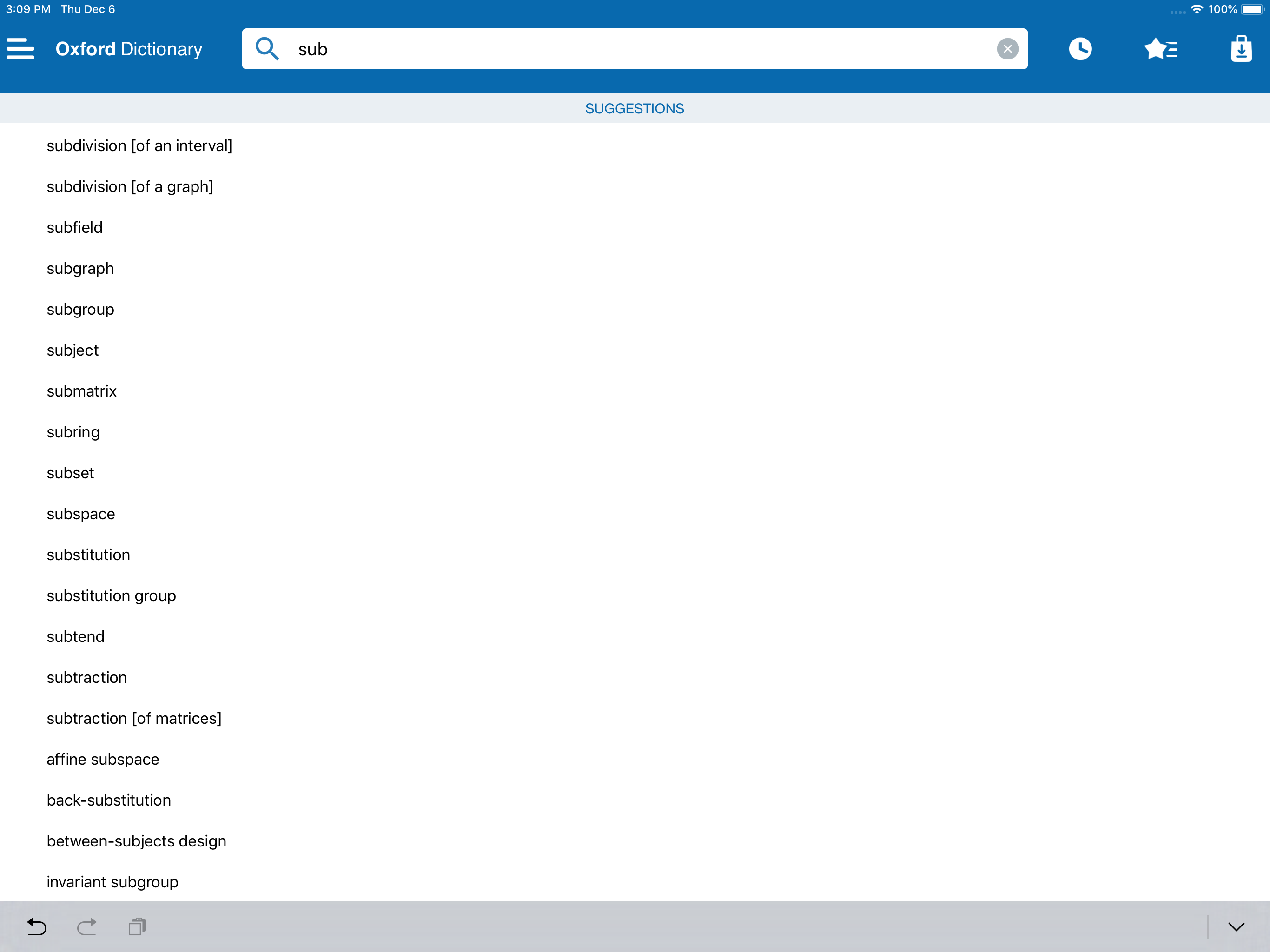
Task: Collapse keyboard bar with chevron
Action: point(1236,926)
